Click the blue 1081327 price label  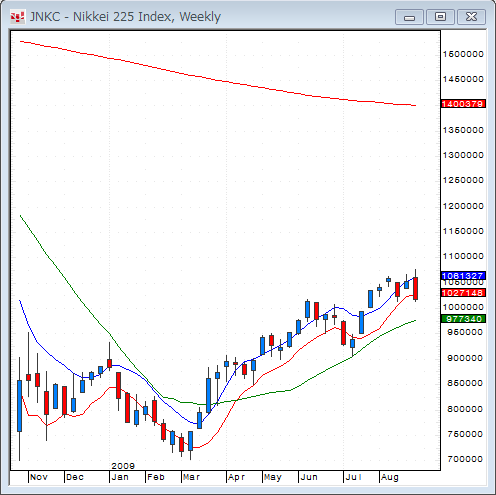[x=463, y=276]
